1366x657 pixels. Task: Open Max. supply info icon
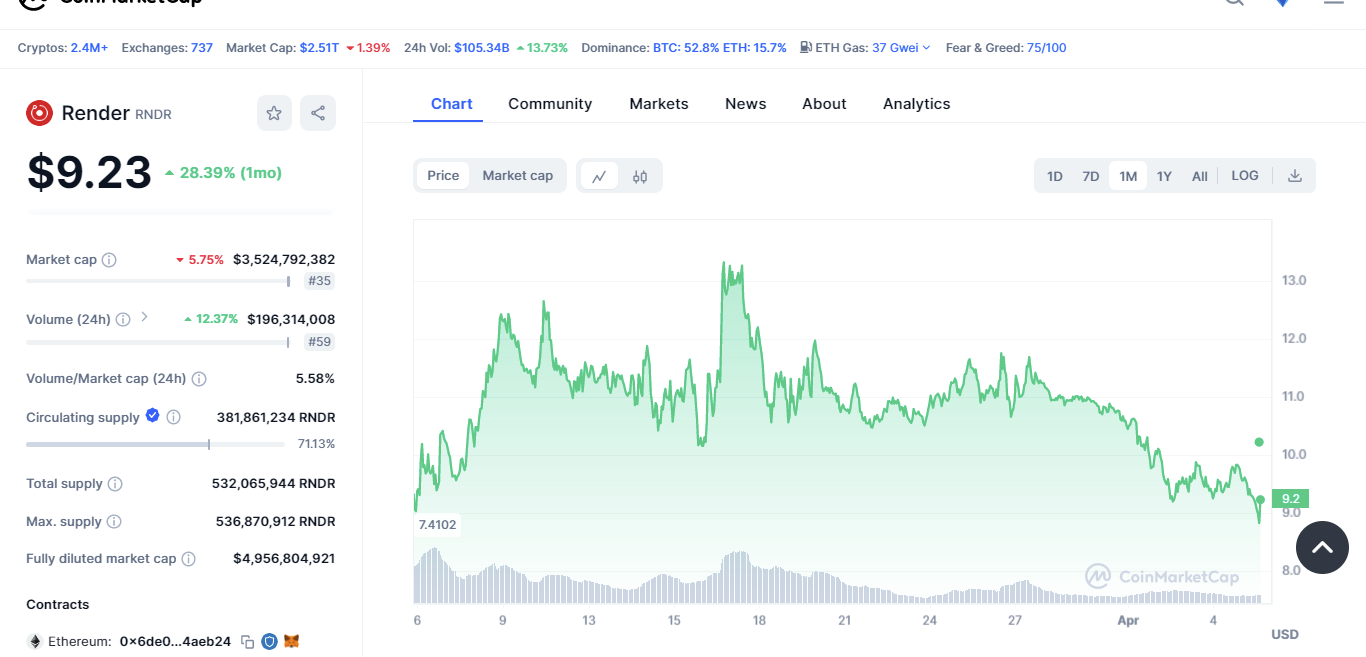click(114, 522)
